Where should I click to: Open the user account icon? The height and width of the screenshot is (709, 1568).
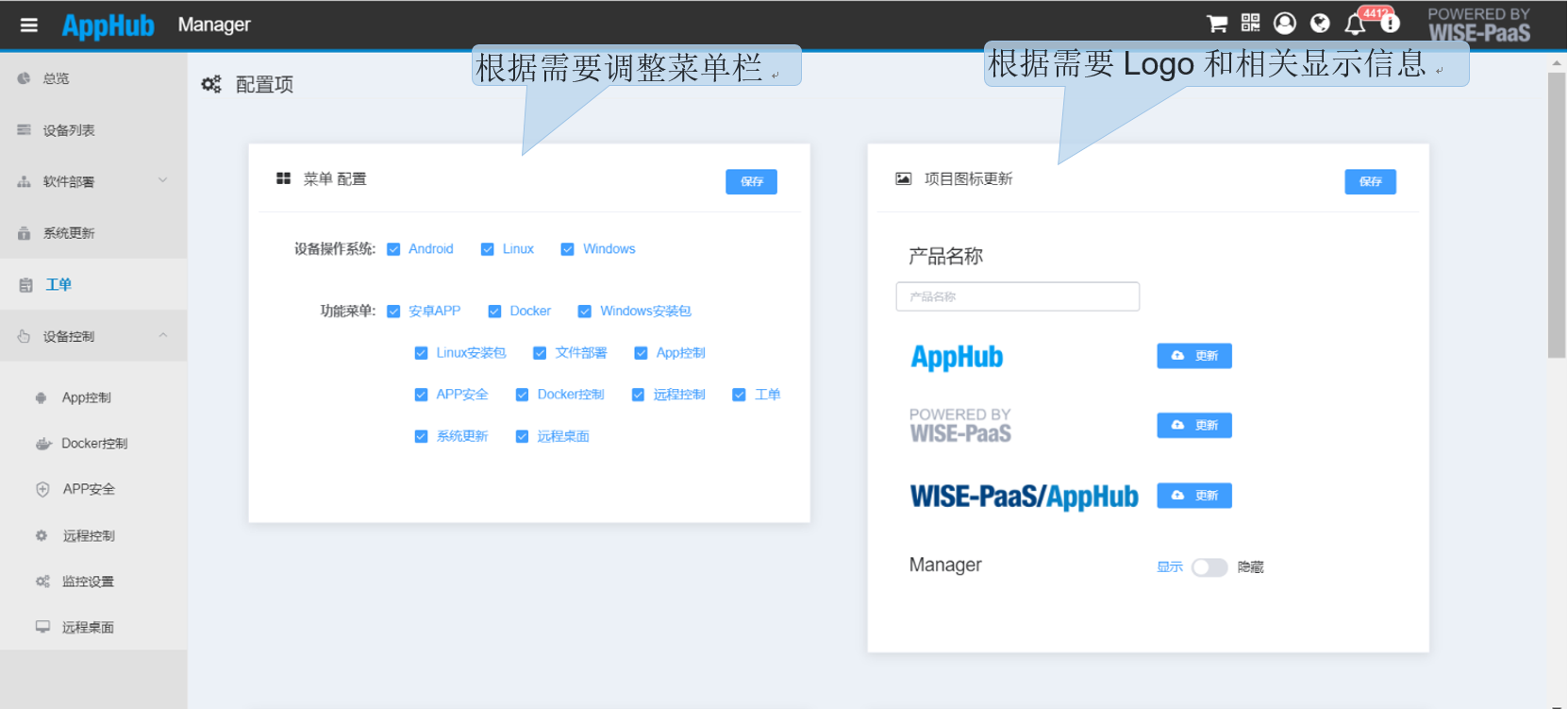pyautogui.click(x=1285, y=23)
